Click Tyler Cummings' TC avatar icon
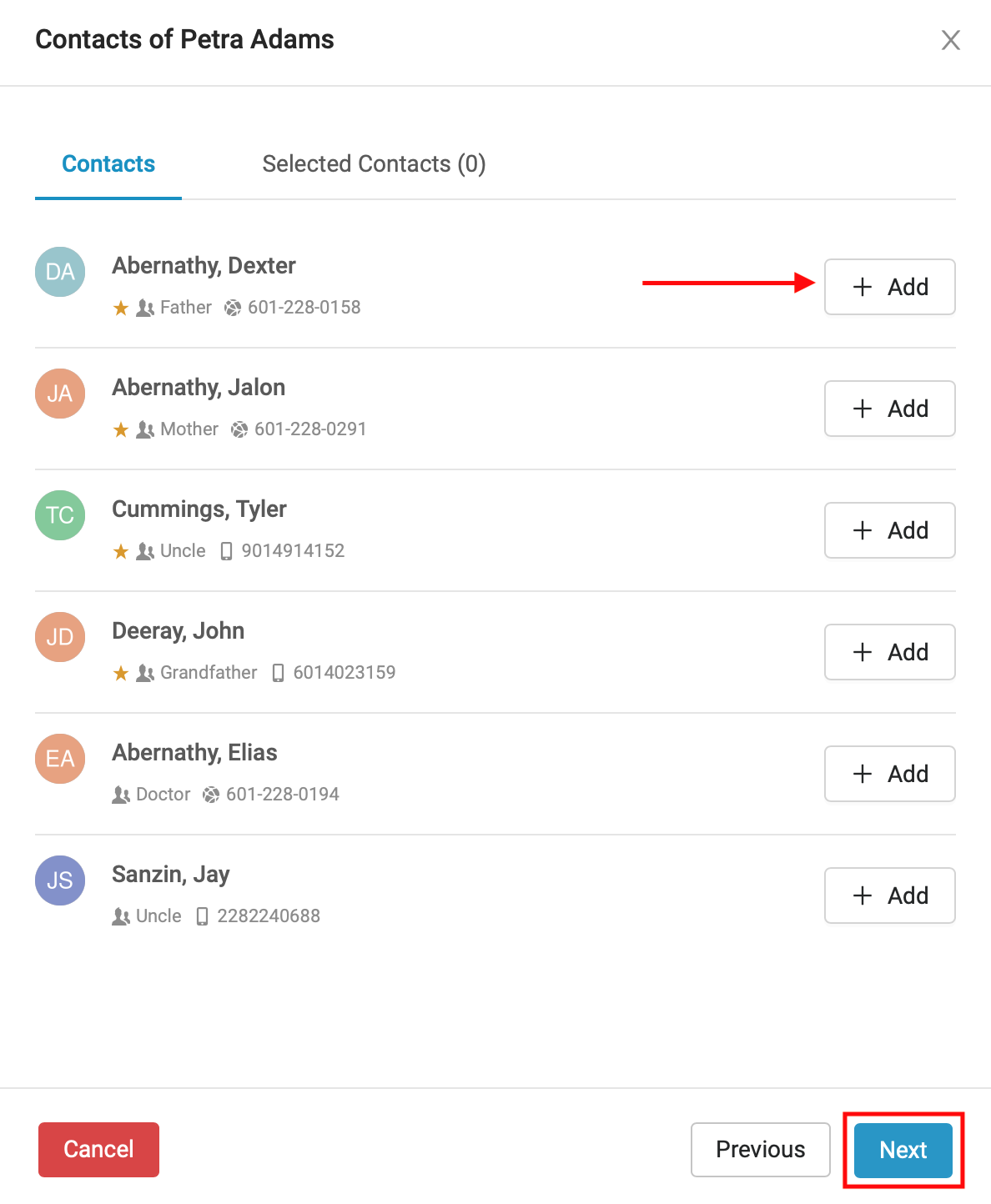Viewport: 991px width, 1204px height. (x=60, y=515)
